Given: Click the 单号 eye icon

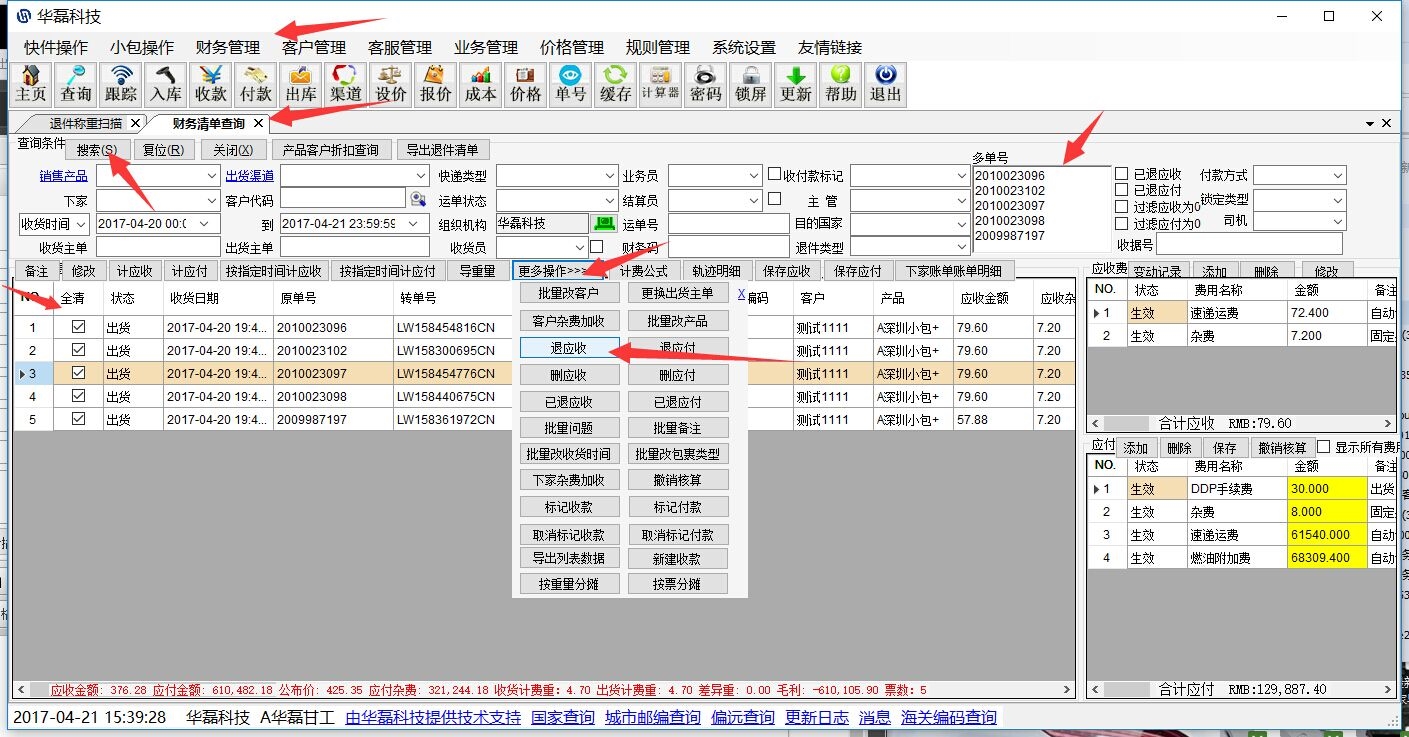Looking at the screenshot, I should 570,84.
